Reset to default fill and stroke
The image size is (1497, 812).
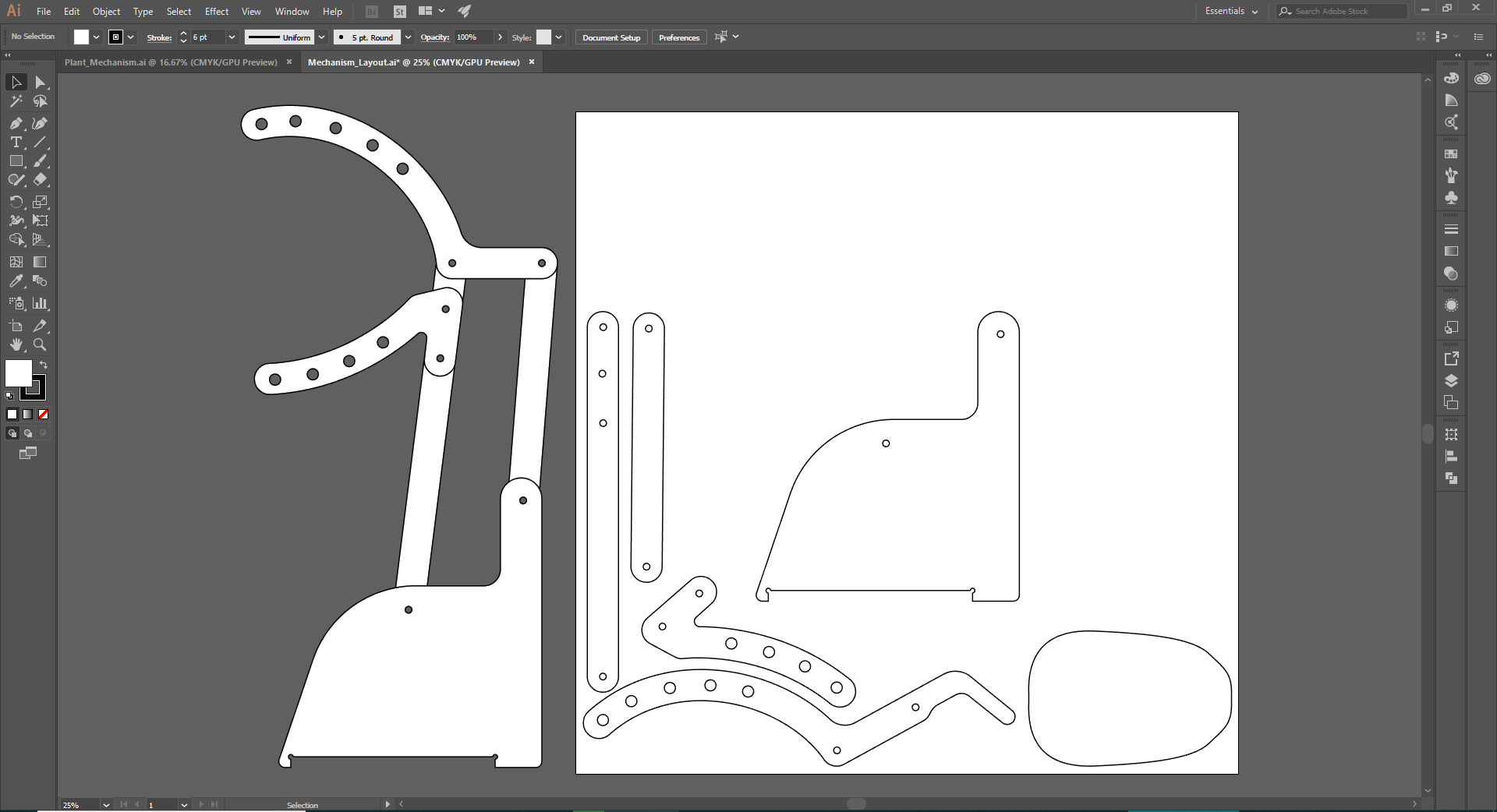pyautogui.click(x=9, y=396)
